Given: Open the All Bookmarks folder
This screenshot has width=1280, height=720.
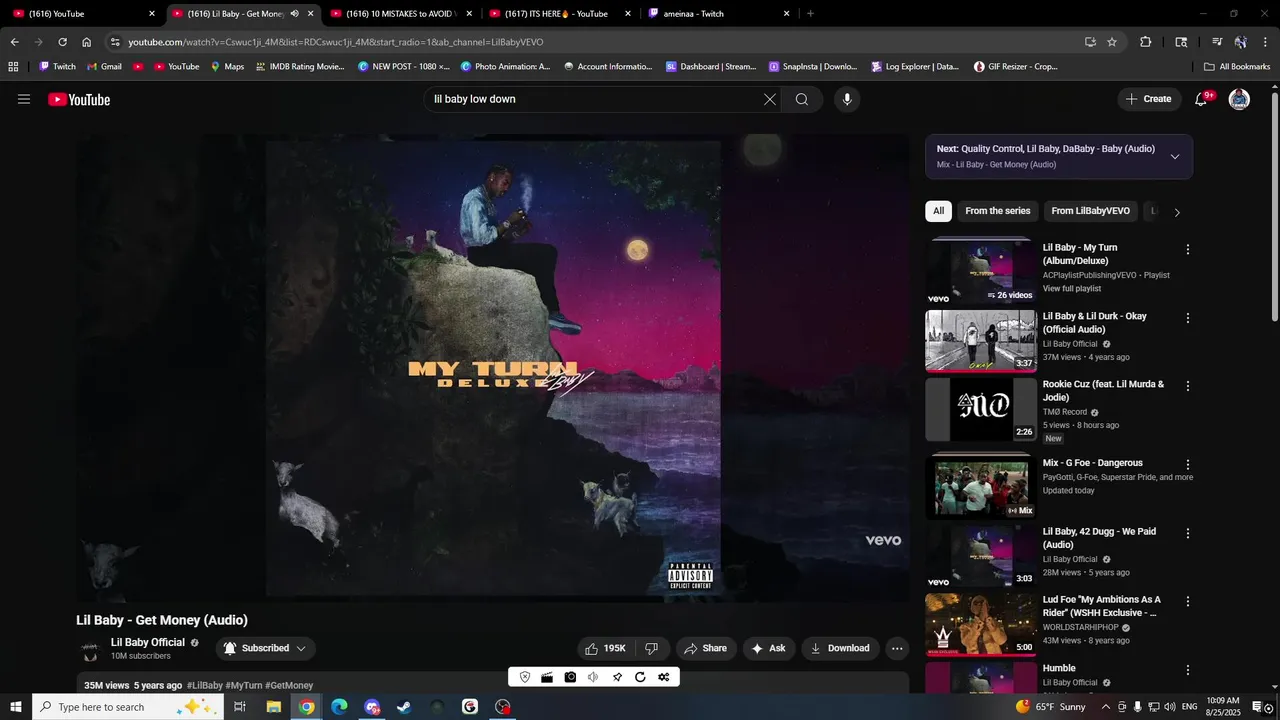Looking at the screenshot, I should pyautogui.click(x=1237, y=67).
